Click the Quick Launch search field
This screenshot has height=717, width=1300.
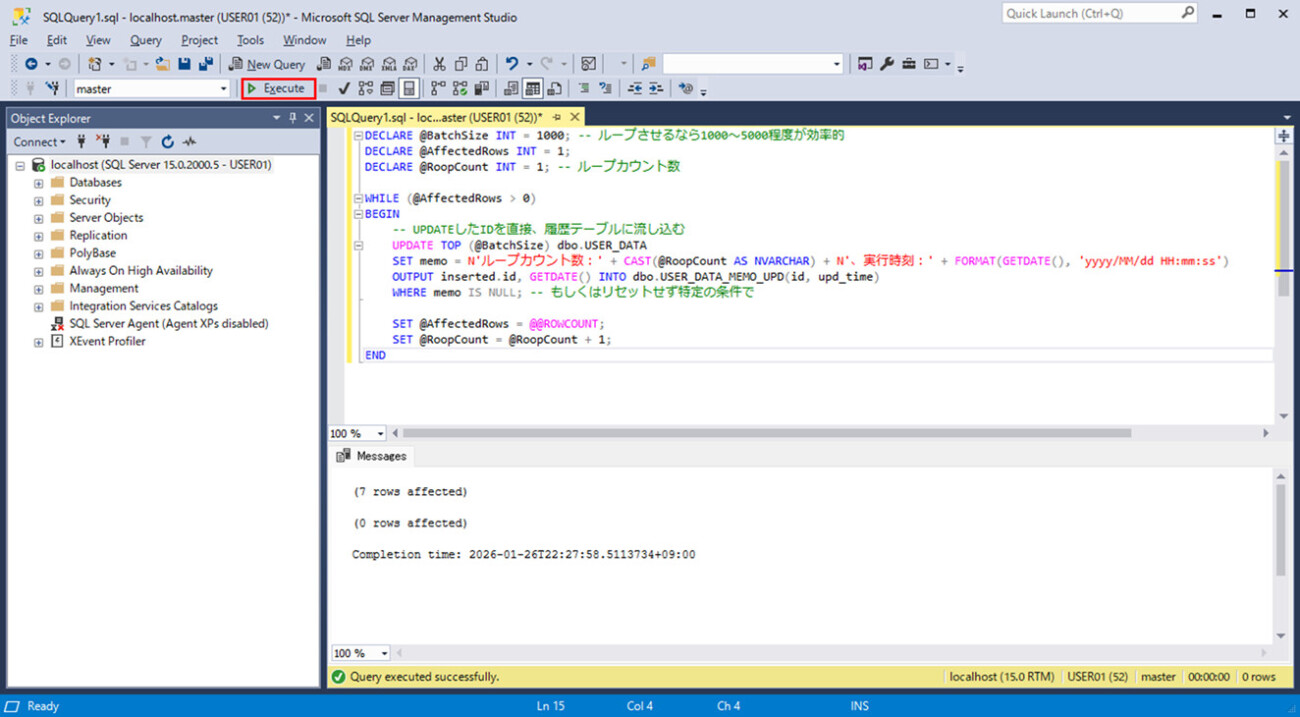coord(1088,13)
